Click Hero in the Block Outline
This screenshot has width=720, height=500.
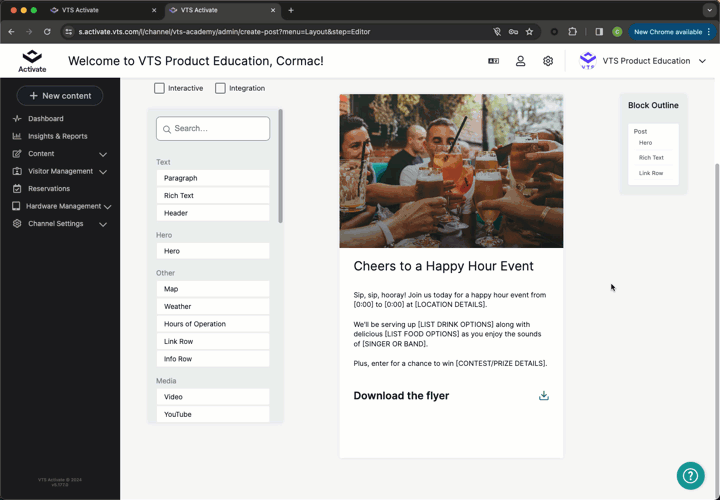click(645, 143)
